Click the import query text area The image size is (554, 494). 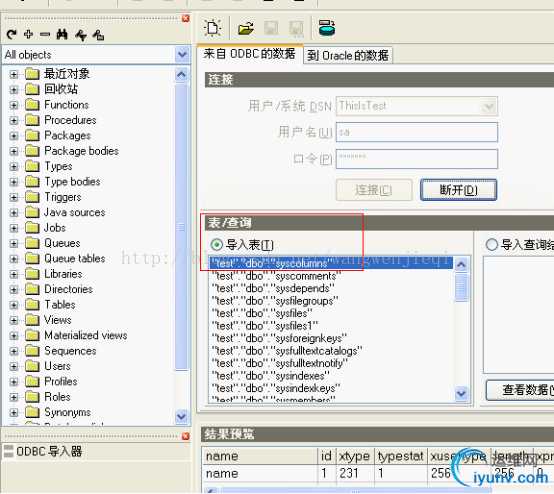[x=519, y=314]
